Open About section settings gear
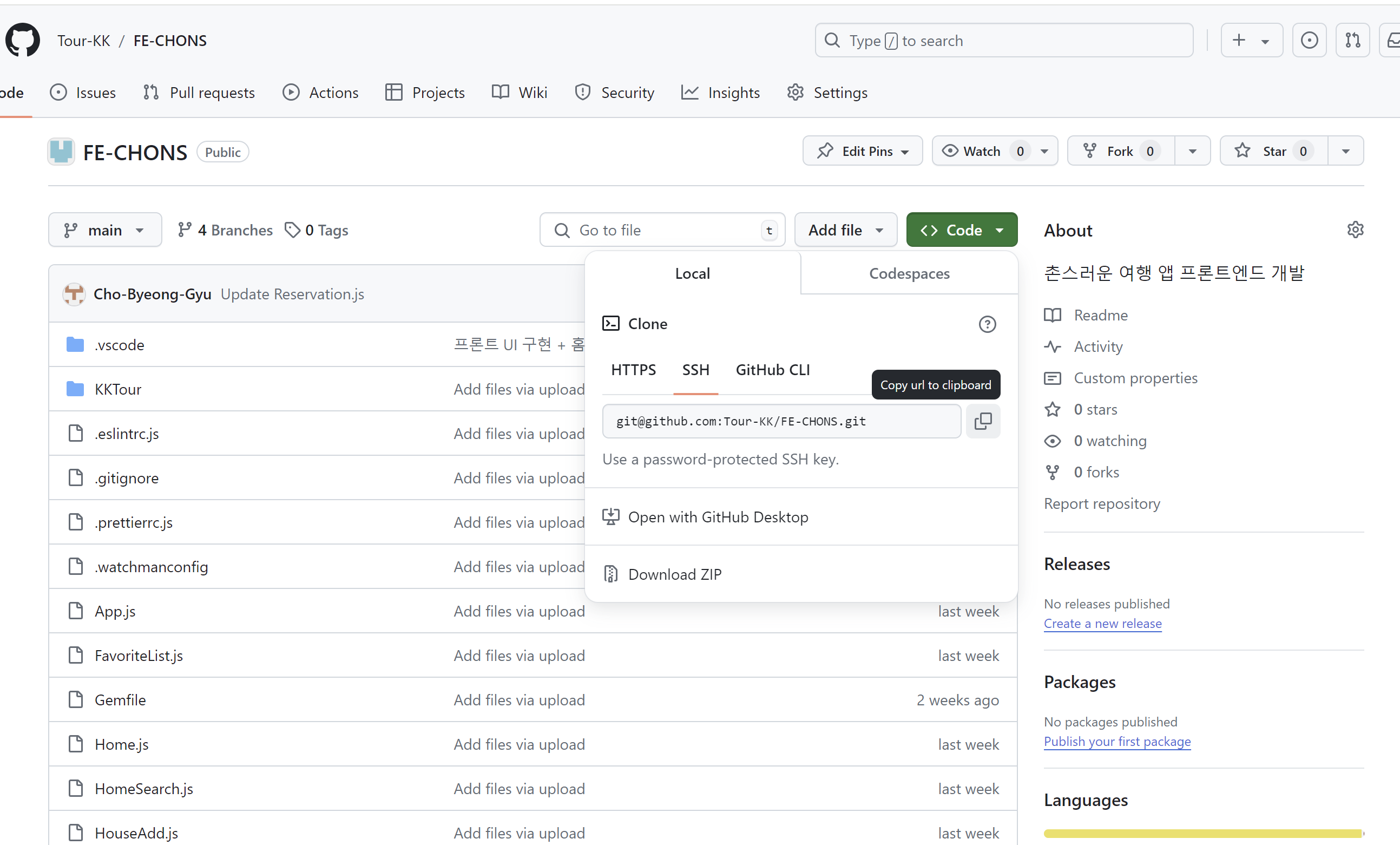 [1355, 230]
